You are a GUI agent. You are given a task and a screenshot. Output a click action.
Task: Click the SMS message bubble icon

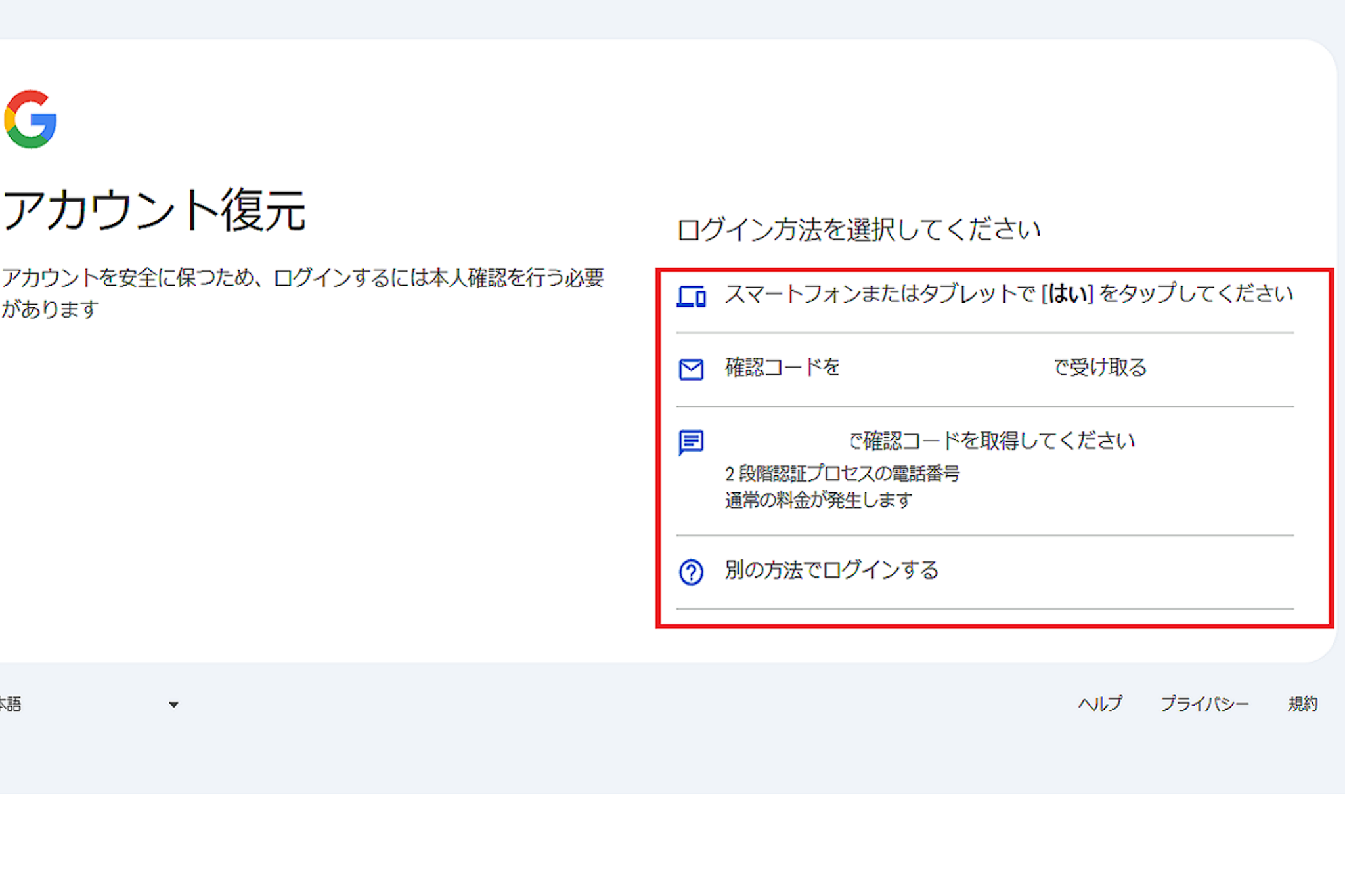pos(691,442)
